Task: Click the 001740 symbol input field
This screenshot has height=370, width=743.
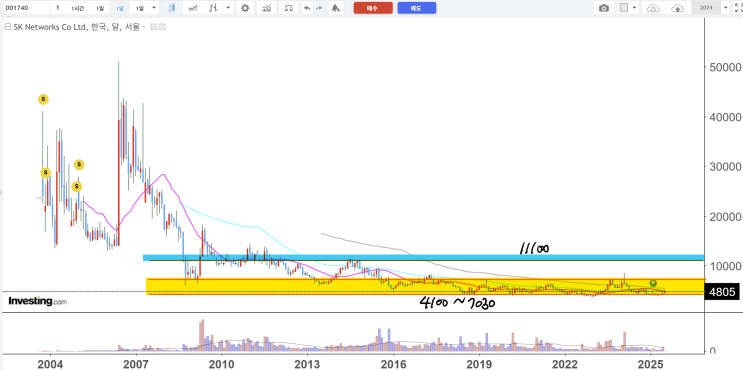Action: [x=25, y=8]
